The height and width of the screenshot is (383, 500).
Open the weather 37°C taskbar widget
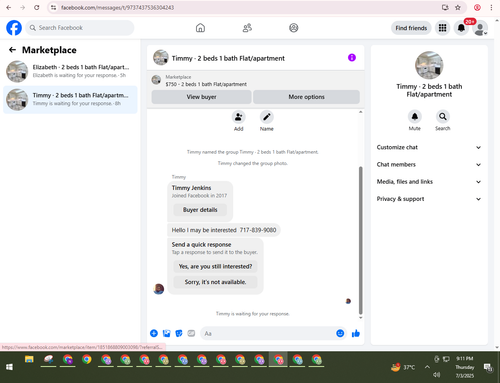(x=403, y=367)
